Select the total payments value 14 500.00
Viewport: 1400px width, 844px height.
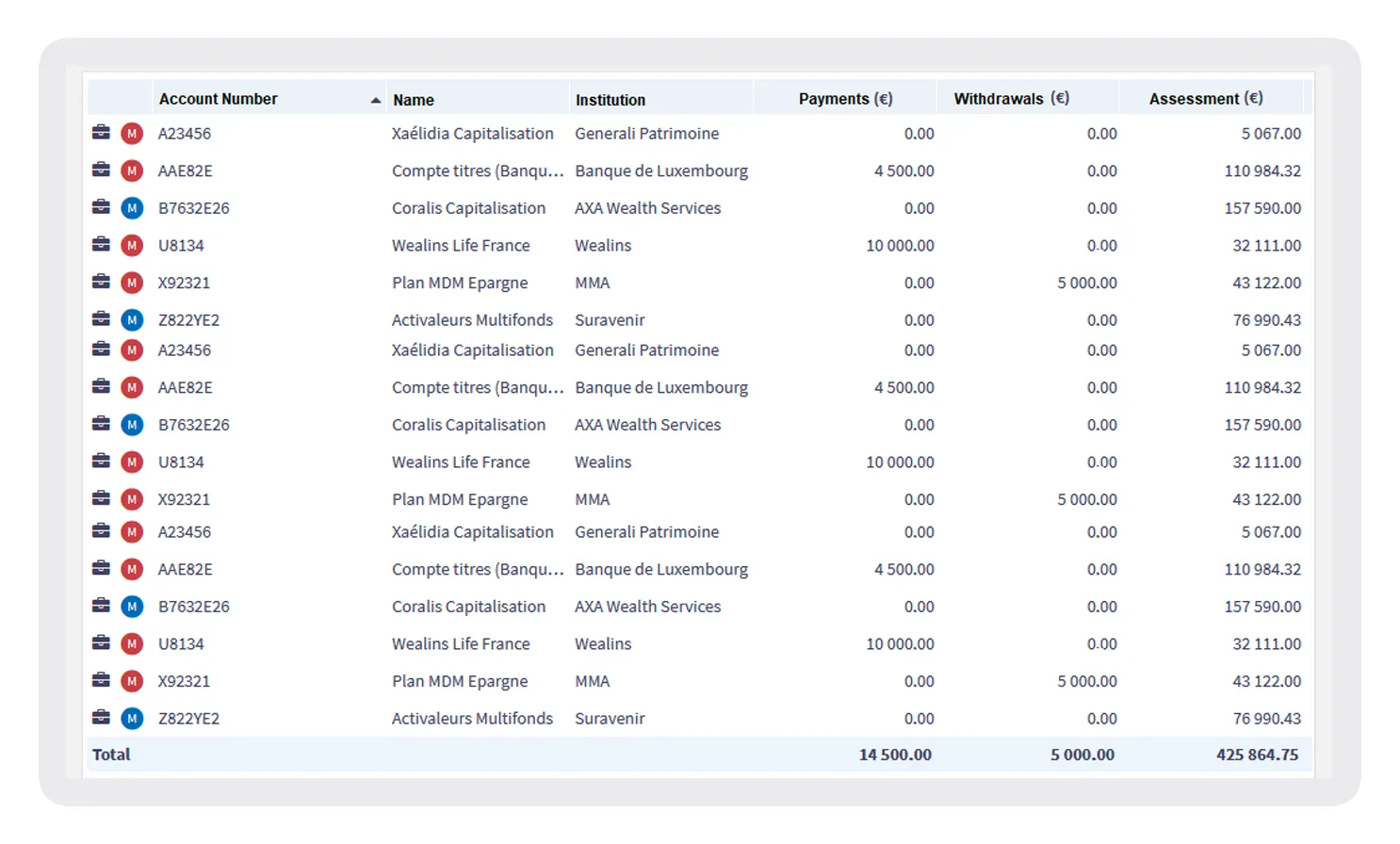[895, 755]
